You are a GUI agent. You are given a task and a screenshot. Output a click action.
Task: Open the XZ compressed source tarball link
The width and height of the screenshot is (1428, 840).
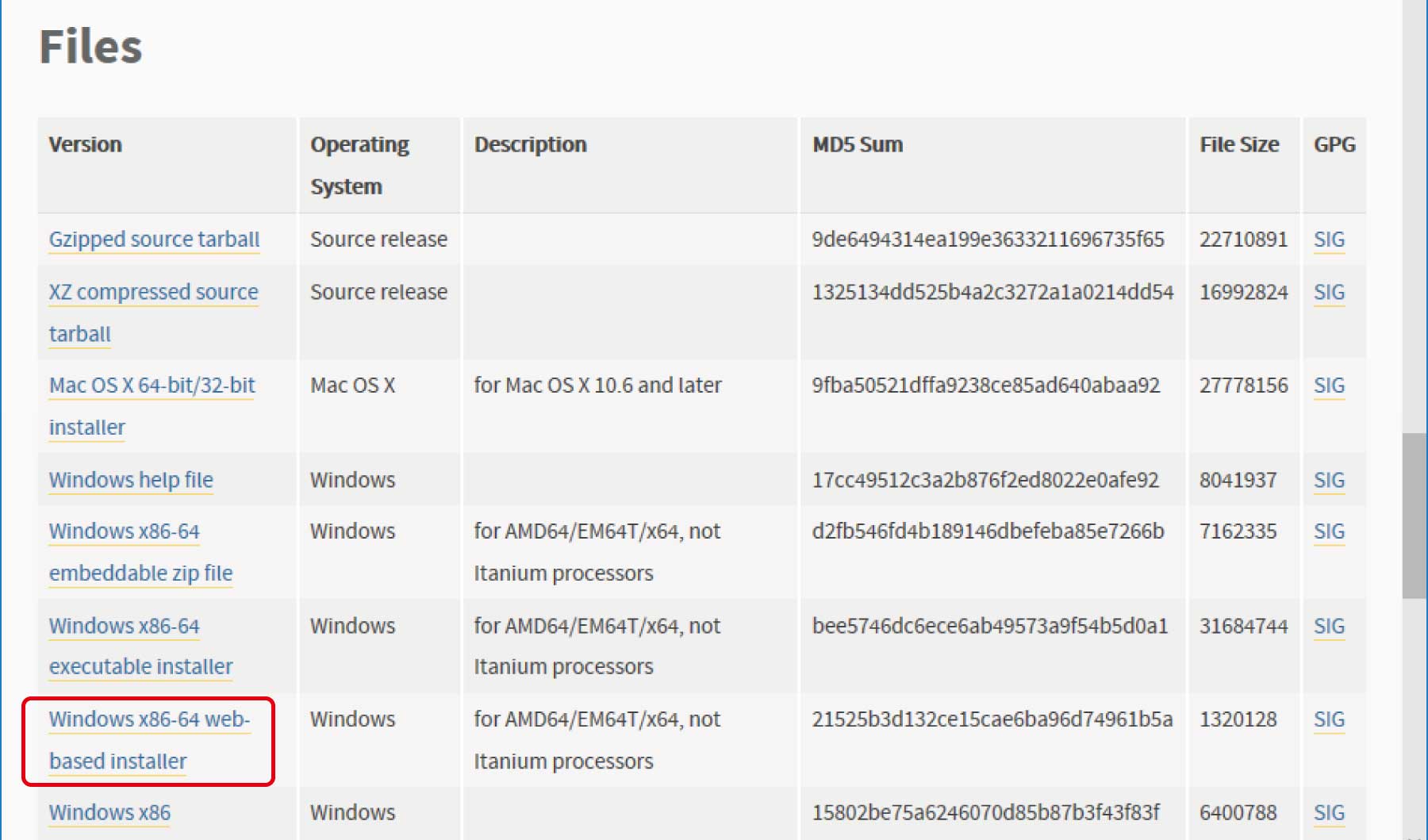(153, 313)
